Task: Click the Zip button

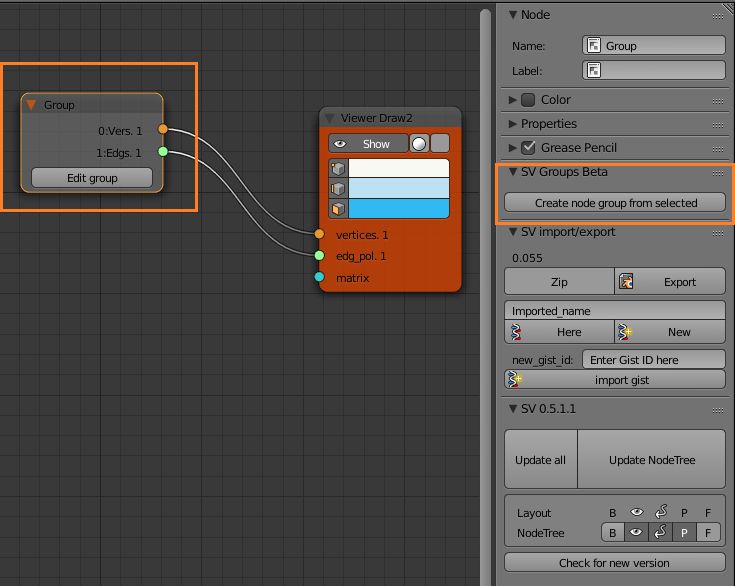Action: 559,282
